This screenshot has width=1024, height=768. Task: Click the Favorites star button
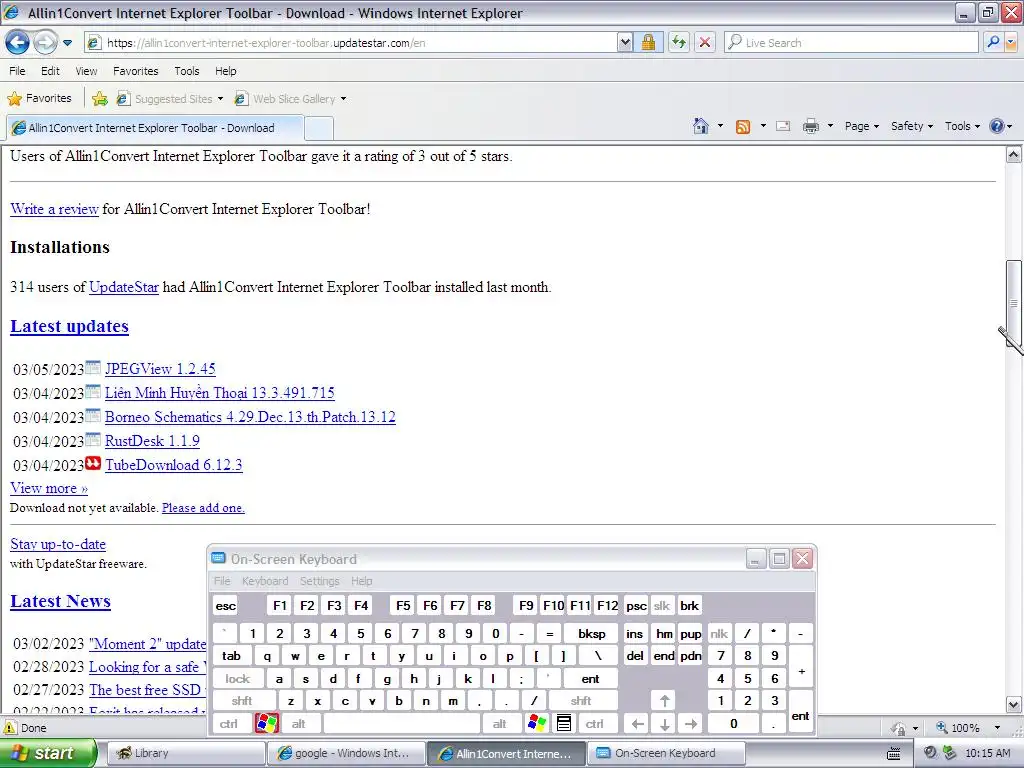point(39,99)
